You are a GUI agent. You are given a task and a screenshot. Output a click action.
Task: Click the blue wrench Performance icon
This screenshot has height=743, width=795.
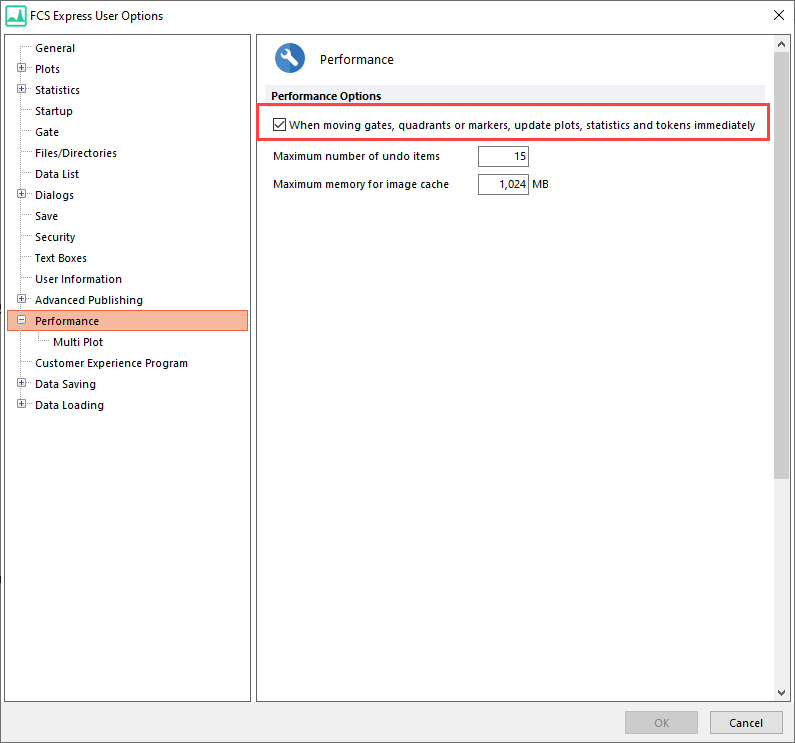pos(290,58)
